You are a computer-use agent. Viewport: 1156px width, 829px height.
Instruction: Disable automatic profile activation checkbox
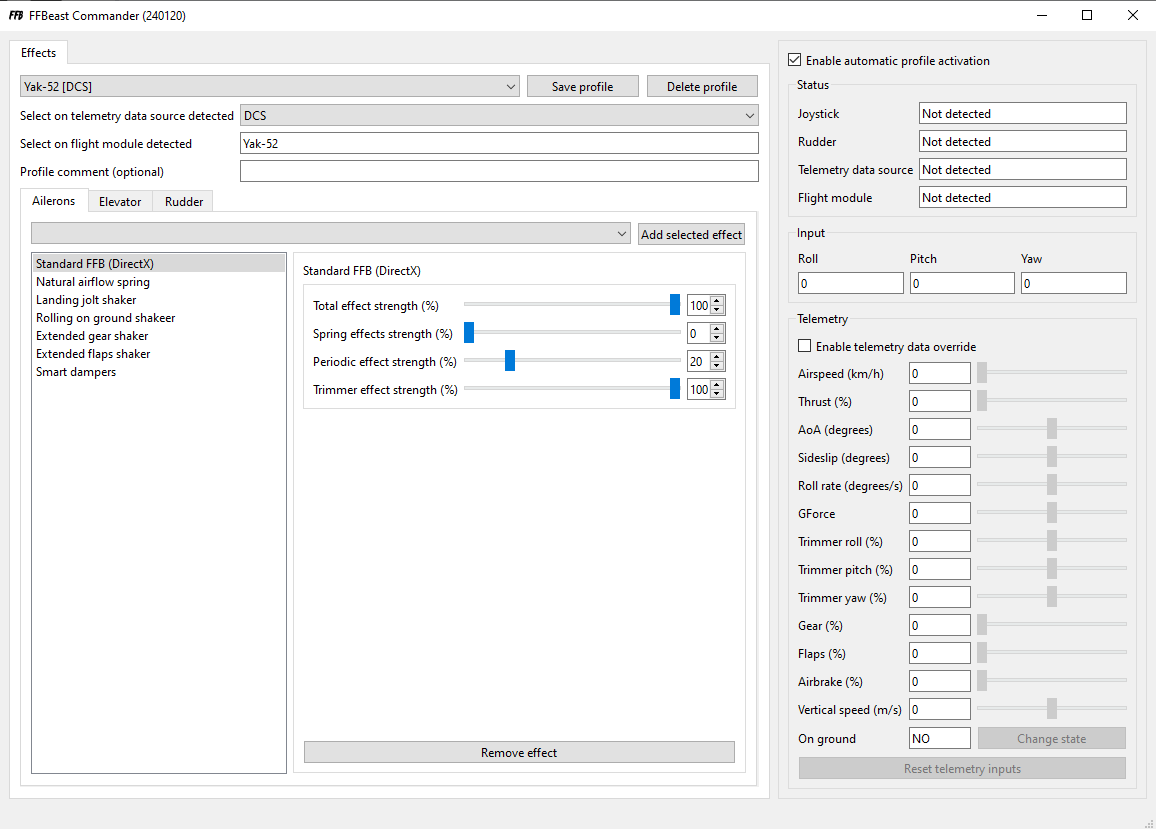click(x=795, y=60)
